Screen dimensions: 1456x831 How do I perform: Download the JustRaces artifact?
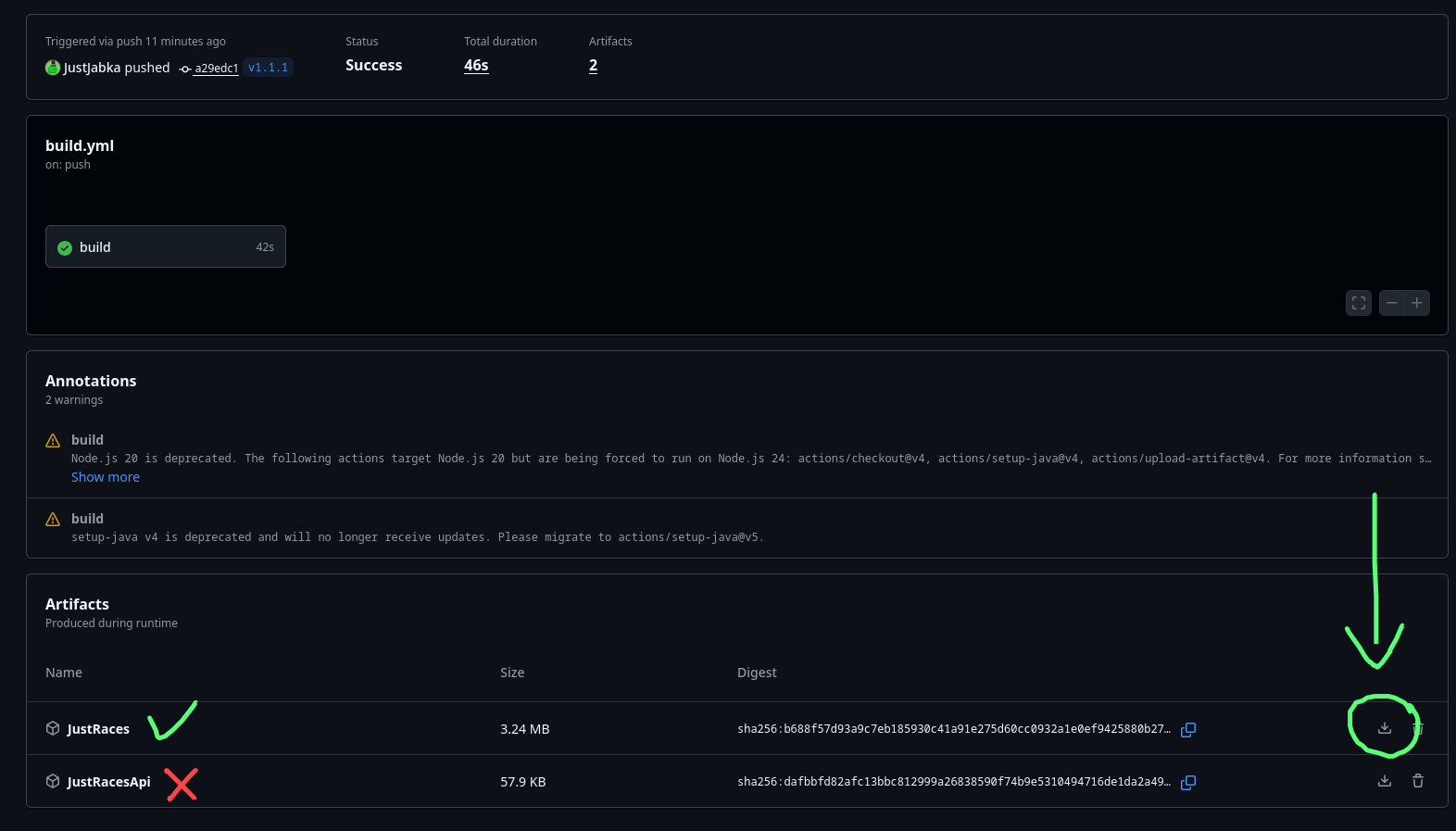coord(1384,728)
